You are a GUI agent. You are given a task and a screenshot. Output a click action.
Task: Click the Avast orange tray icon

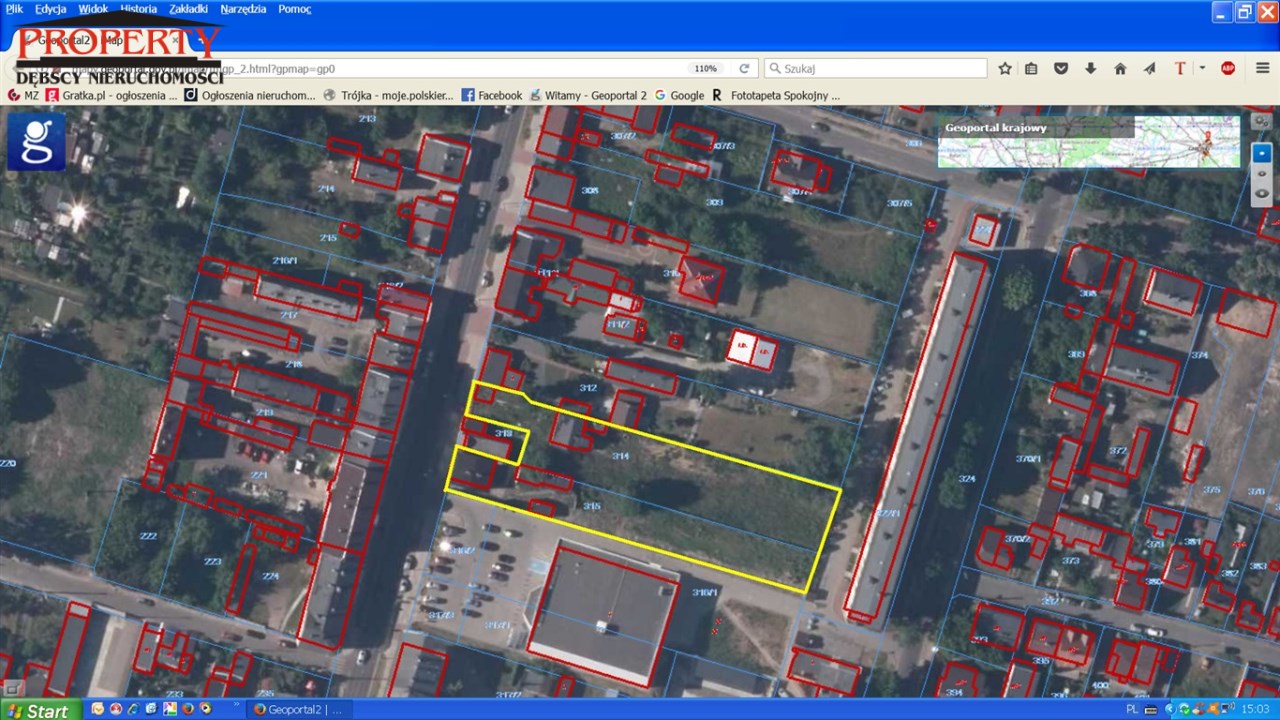pos(1213,709)
